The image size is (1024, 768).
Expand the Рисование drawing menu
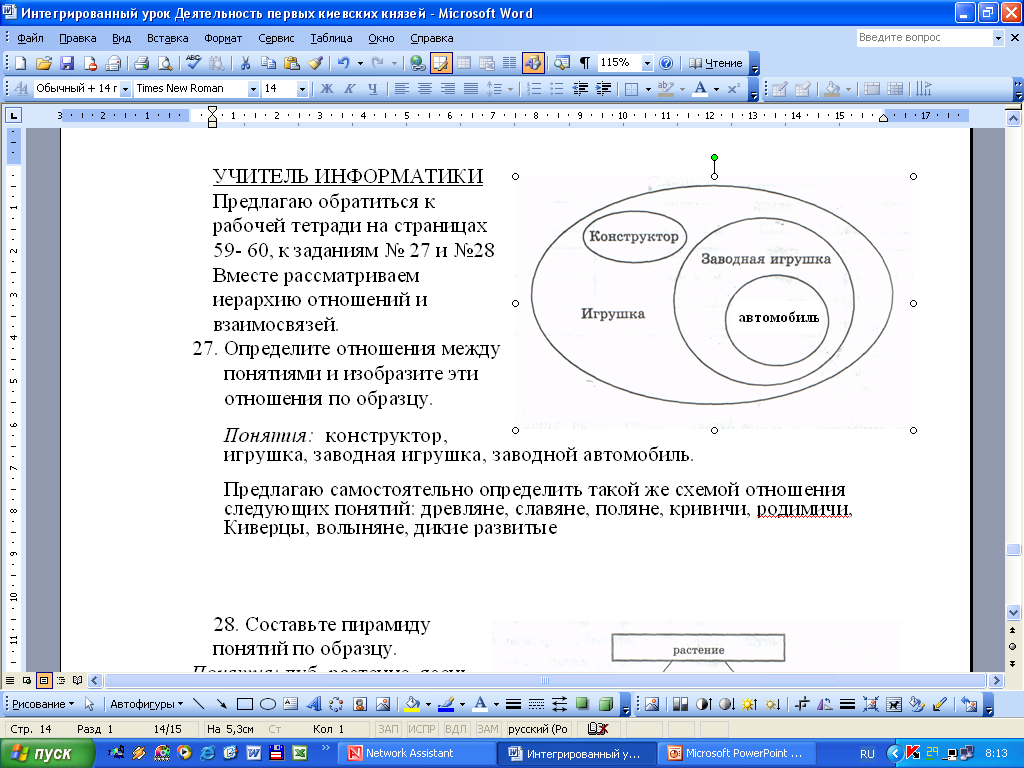[x=43, y=704]
